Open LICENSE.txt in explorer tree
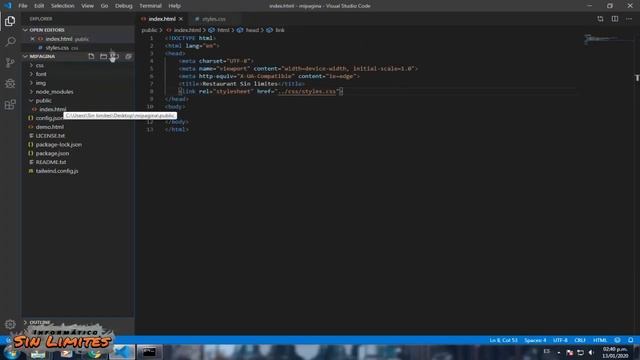The image size is (640, 360). 50,136
